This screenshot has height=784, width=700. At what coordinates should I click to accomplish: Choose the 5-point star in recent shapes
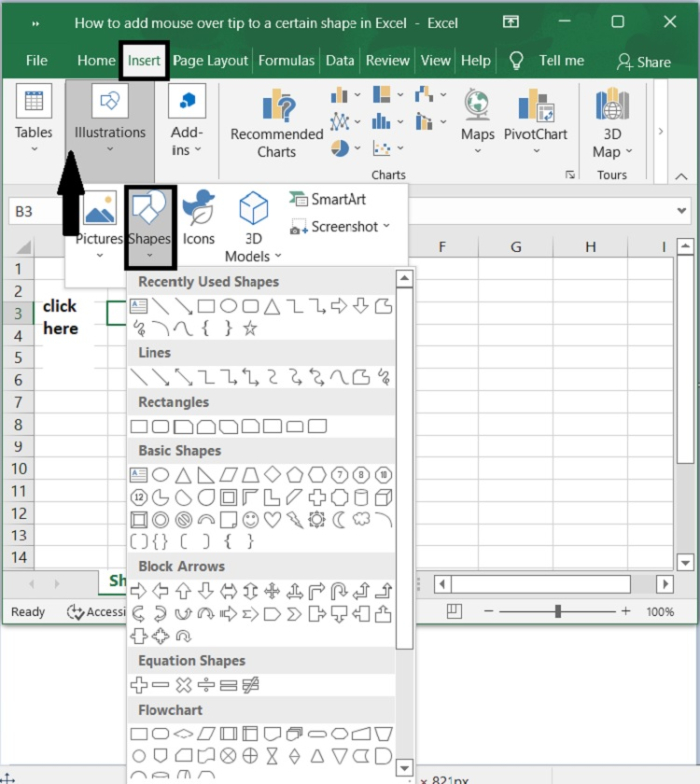[x=250, y=328]
